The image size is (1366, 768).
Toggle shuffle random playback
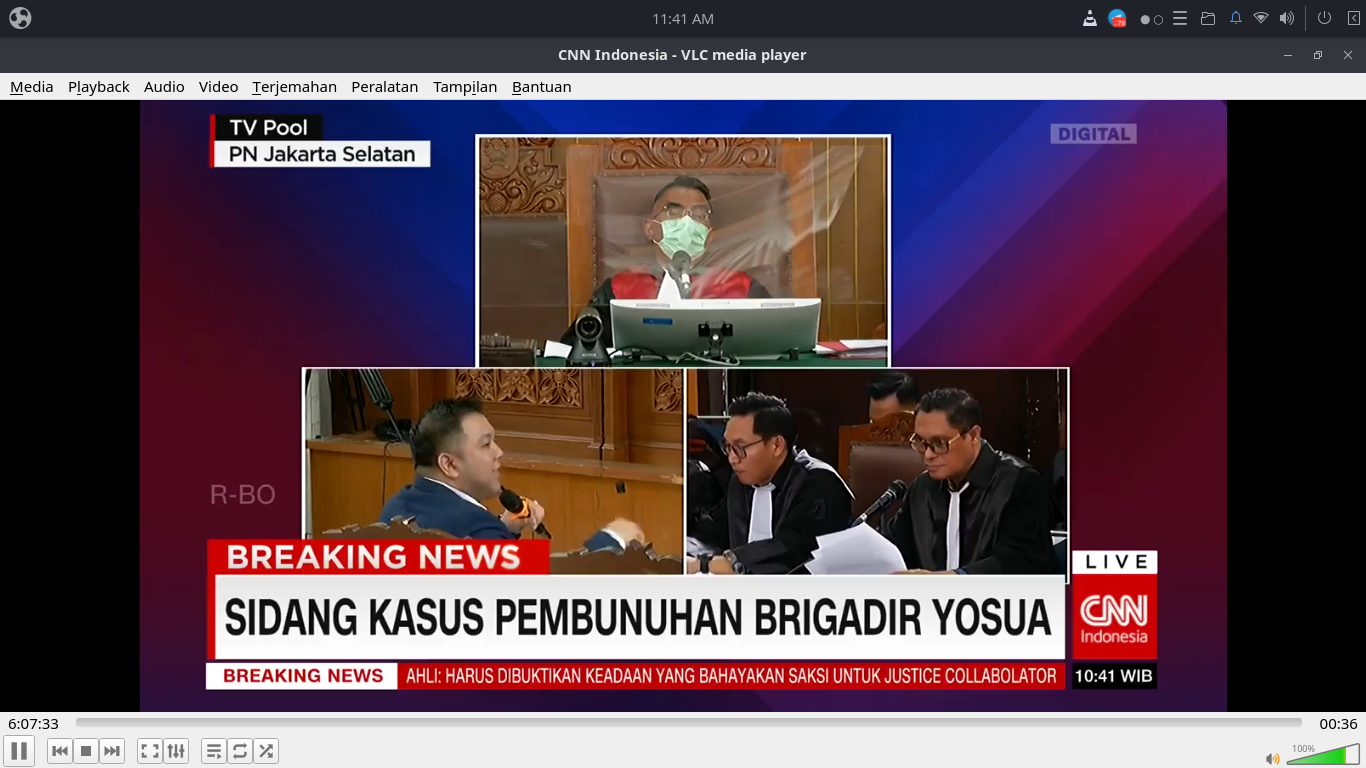266,751
